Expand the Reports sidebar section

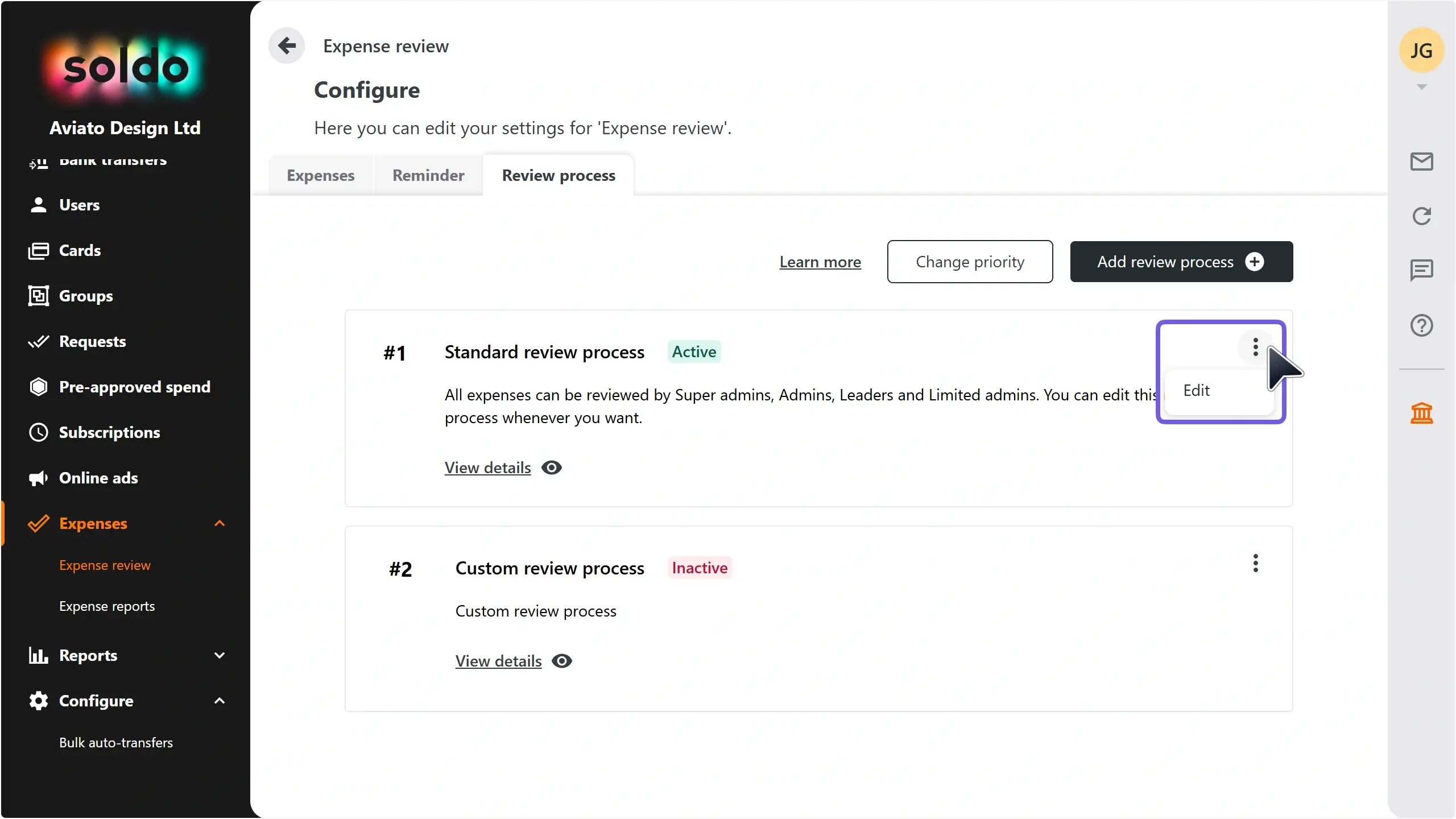pyautogui.click(x=220, y=655)
